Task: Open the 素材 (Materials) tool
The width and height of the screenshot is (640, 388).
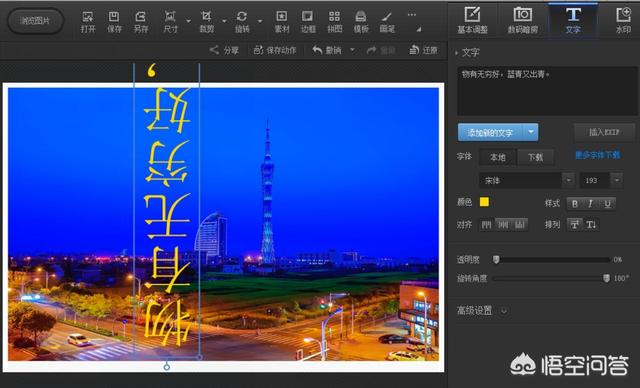Action: pos(282,22)
